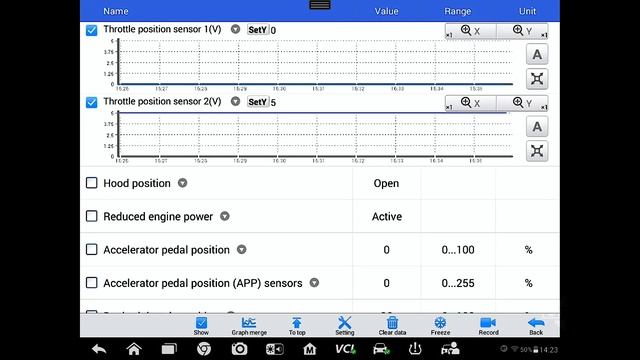Viewport: 640px width, 360px height.
Task: Zoom Y axis on sensor 2 graph
Action: (x=522, y=103)
